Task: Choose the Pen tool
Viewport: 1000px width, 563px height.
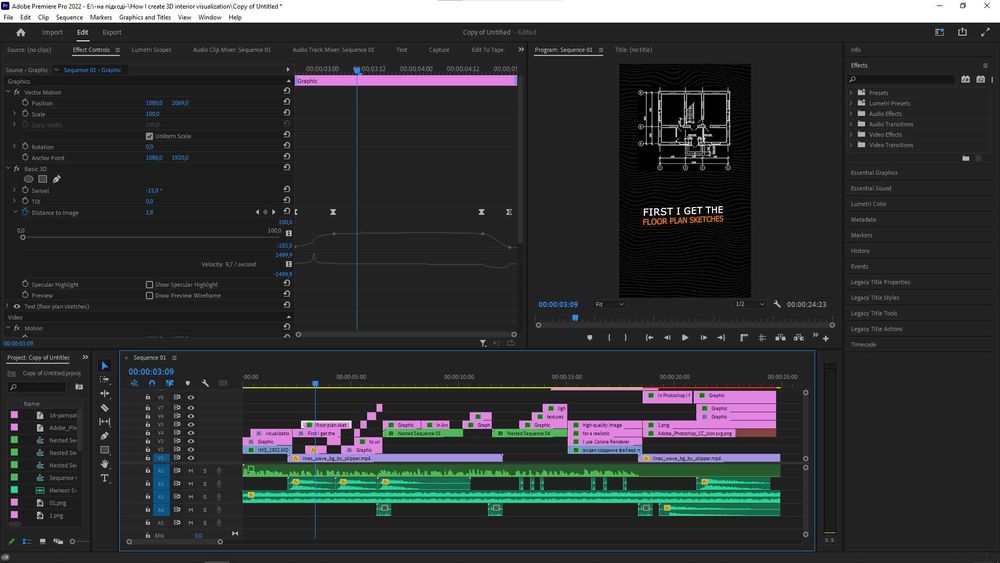Action: pos(105,436)
